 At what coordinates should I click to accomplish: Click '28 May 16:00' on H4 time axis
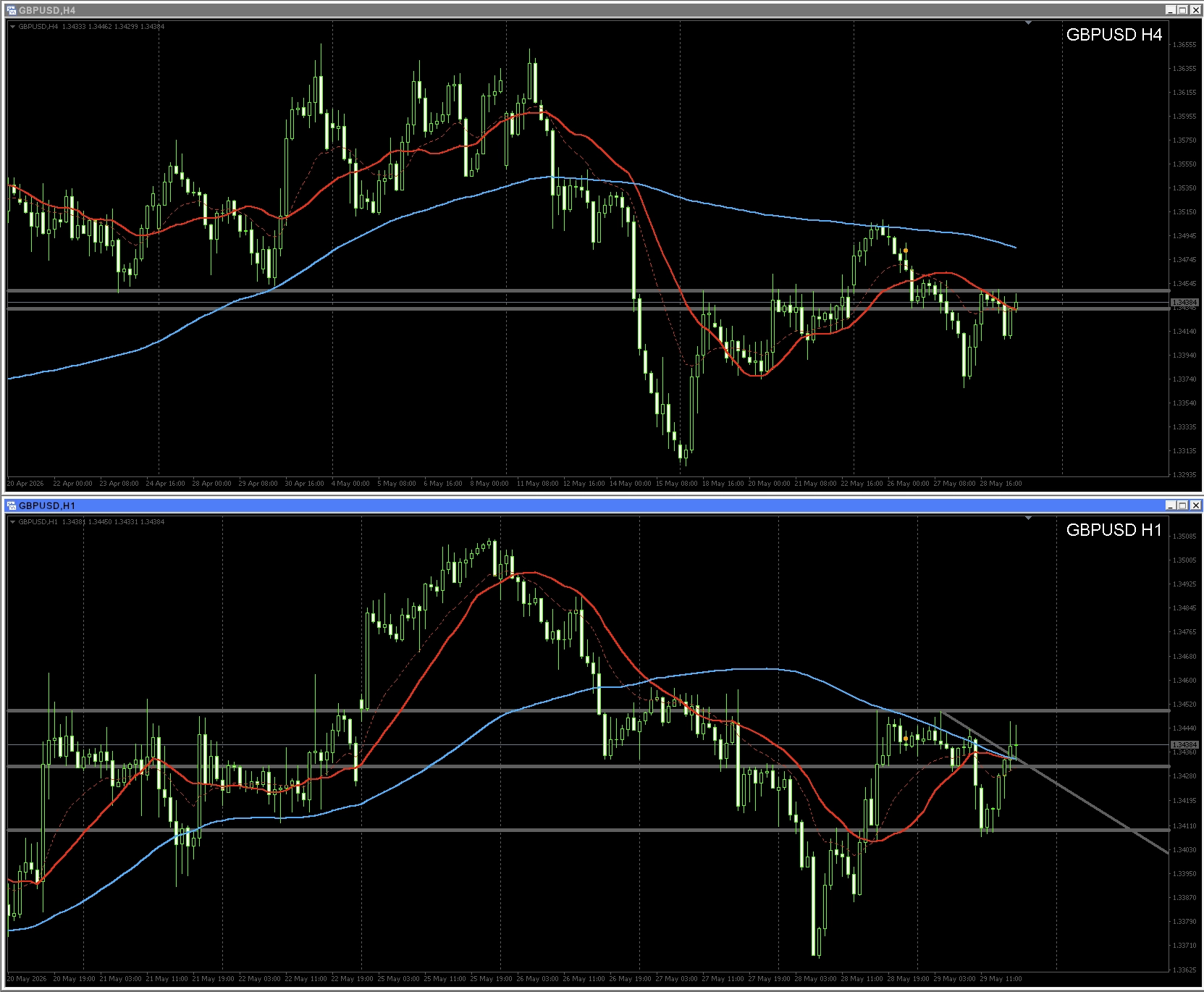tap(1001, 484)
